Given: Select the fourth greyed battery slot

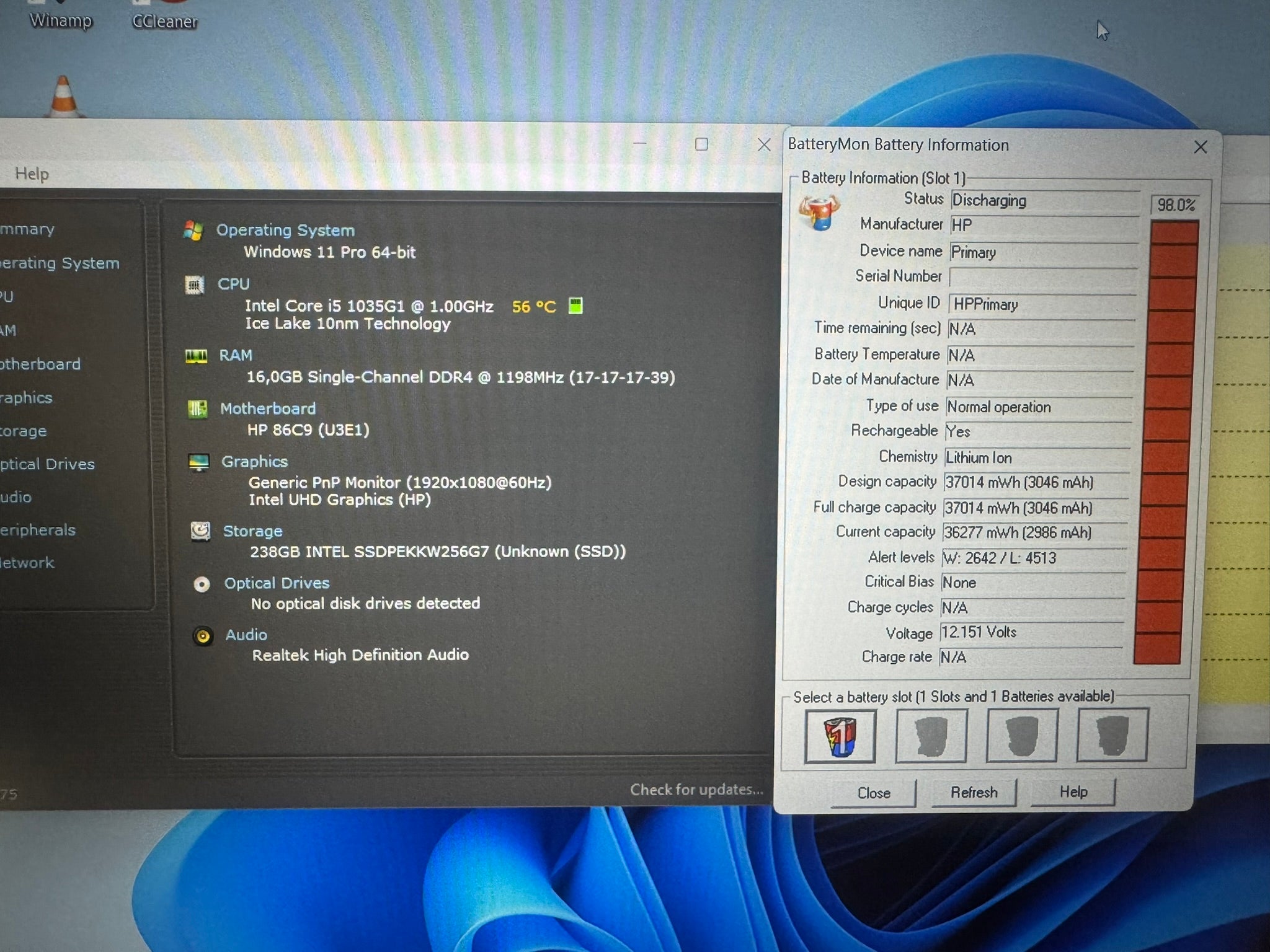Looking at the screenshot, I should (x=1112, y=734).
